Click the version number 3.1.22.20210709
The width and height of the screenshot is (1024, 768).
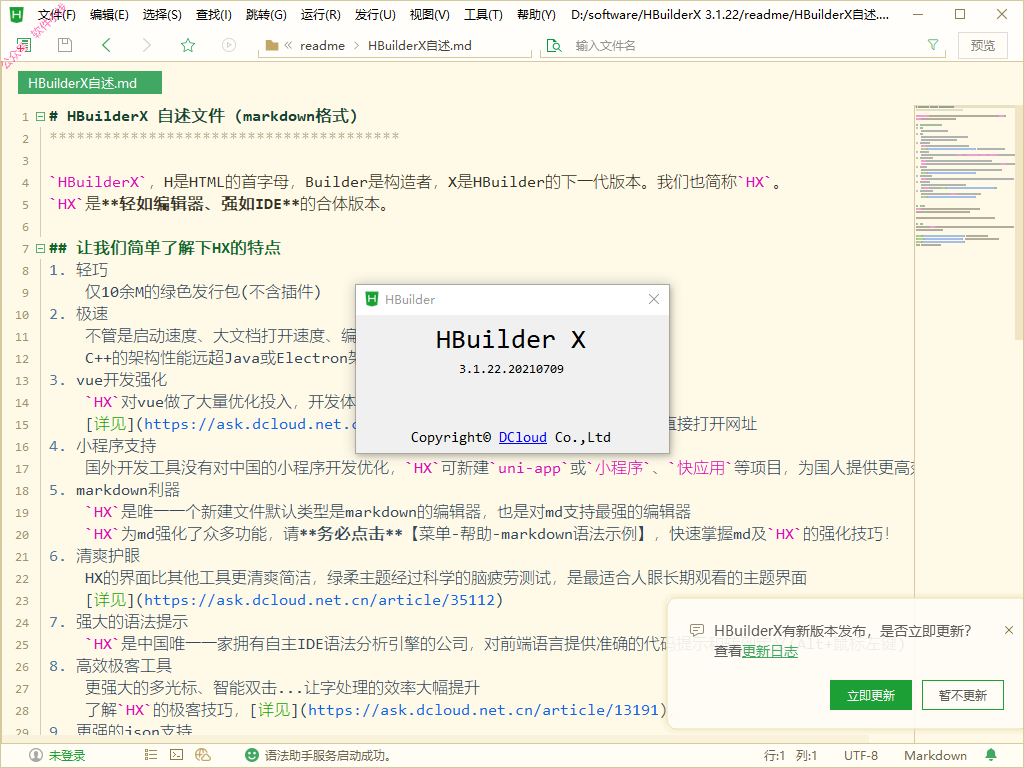[511, 369]
